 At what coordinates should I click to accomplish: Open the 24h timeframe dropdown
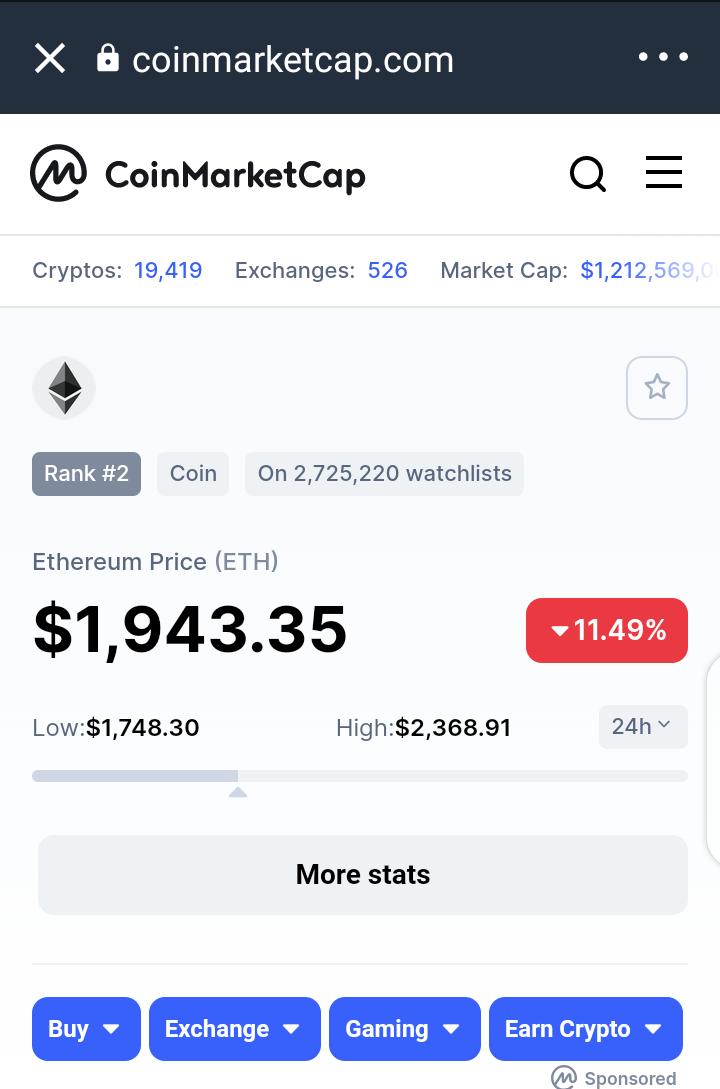(x=643, y=727)
